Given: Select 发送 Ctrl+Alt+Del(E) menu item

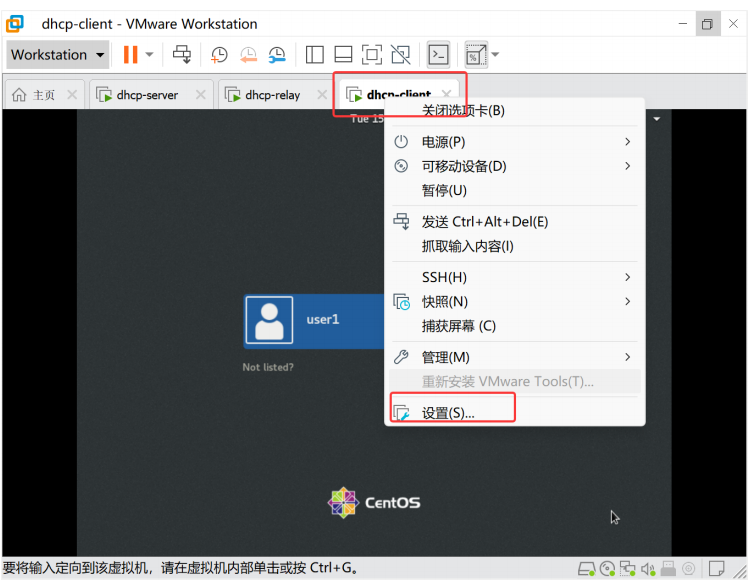Looking at the screenshot, I should pyautogui.click(x=515, y=222).
